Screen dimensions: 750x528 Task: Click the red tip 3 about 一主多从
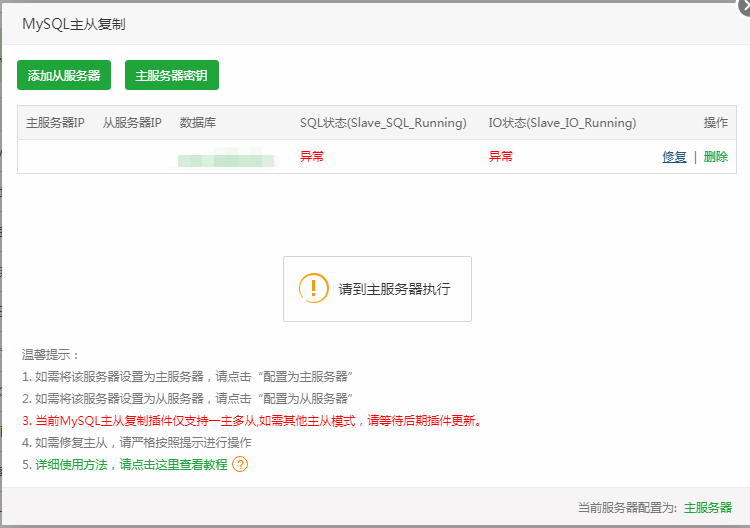point(252,421)
